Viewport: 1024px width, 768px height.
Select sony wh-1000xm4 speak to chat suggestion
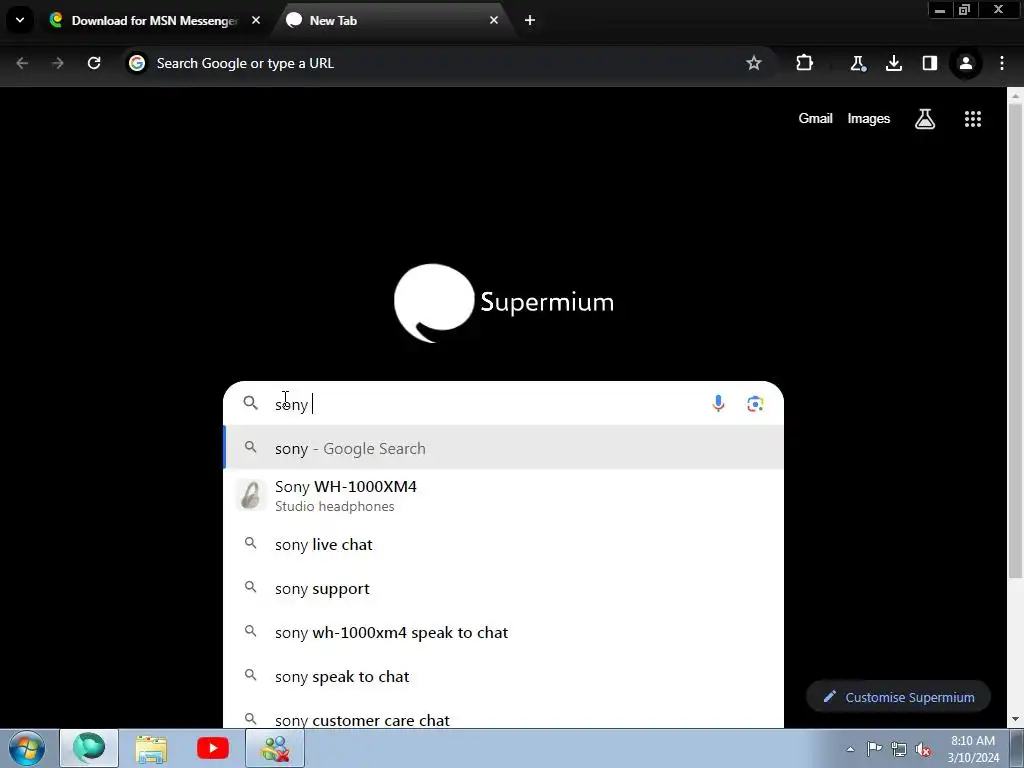pos(504,632)
